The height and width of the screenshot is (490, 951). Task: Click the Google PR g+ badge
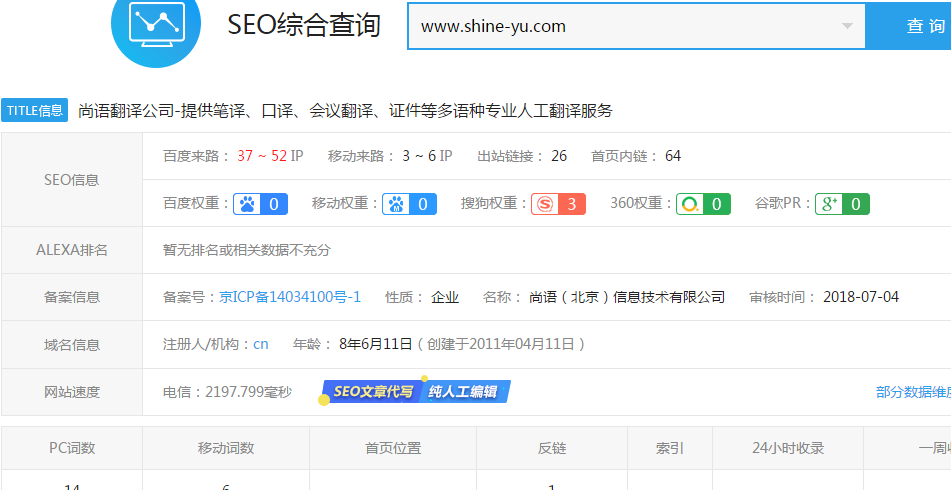(842, 204)
